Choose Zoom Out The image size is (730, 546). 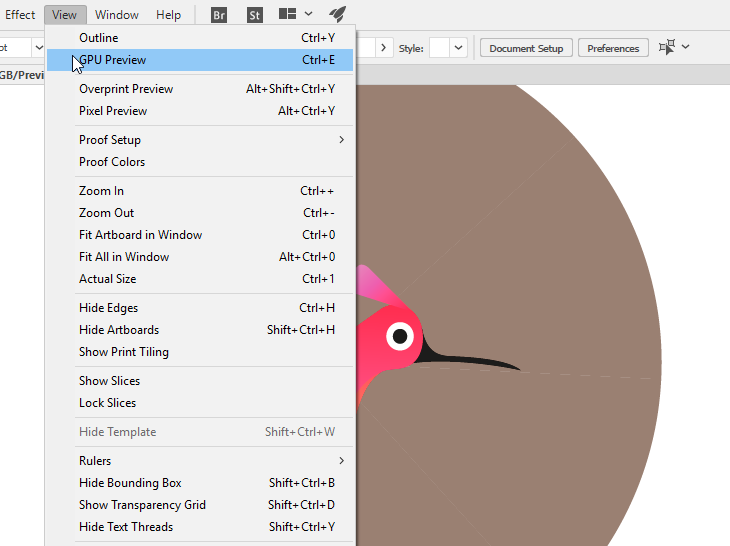(200, 213)
